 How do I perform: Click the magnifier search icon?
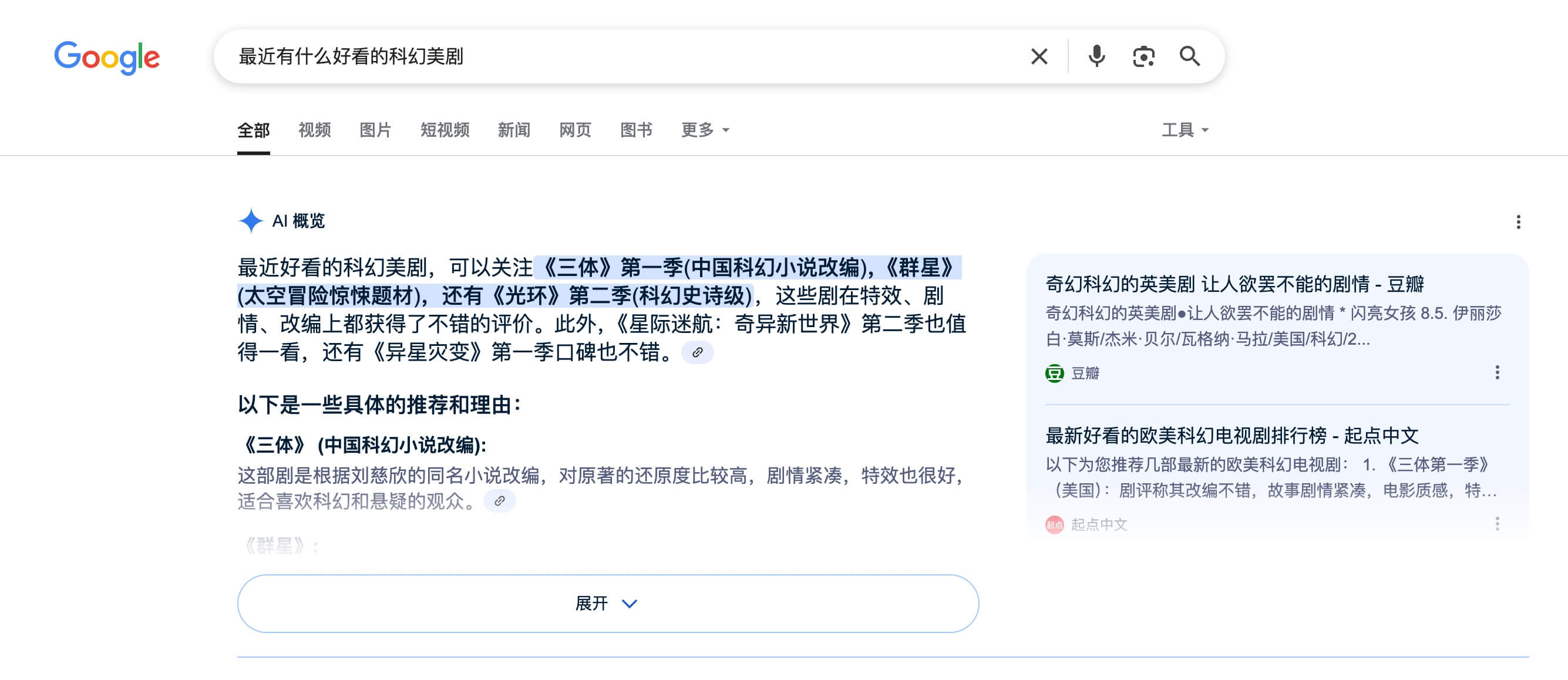1189,56
